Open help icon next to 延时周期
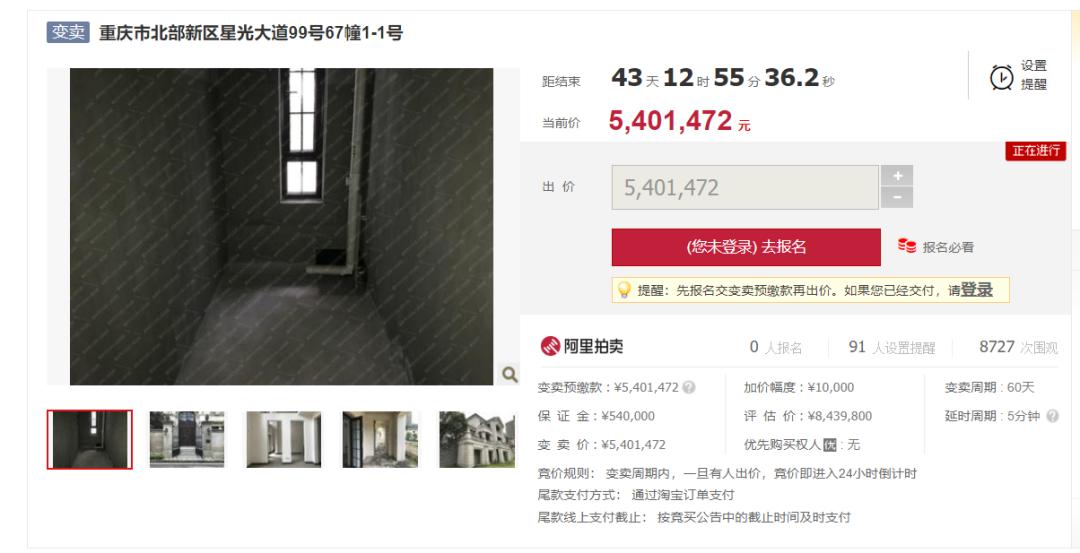 tap(1052, 416)
